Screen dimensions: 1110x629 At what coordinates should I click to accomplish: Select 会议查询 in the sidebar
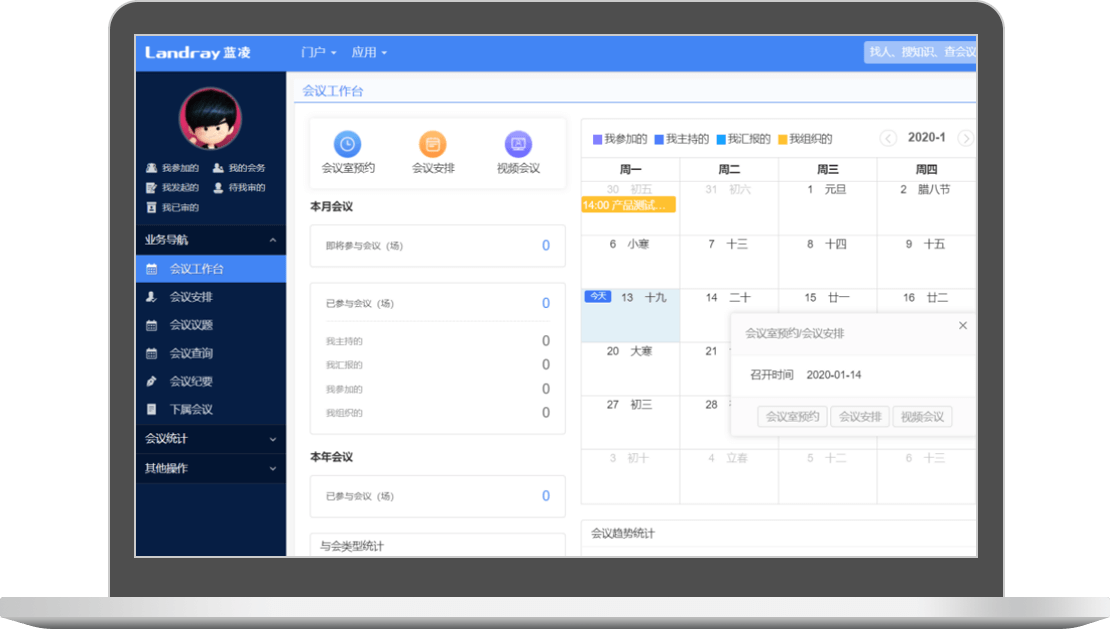(190, 353)
